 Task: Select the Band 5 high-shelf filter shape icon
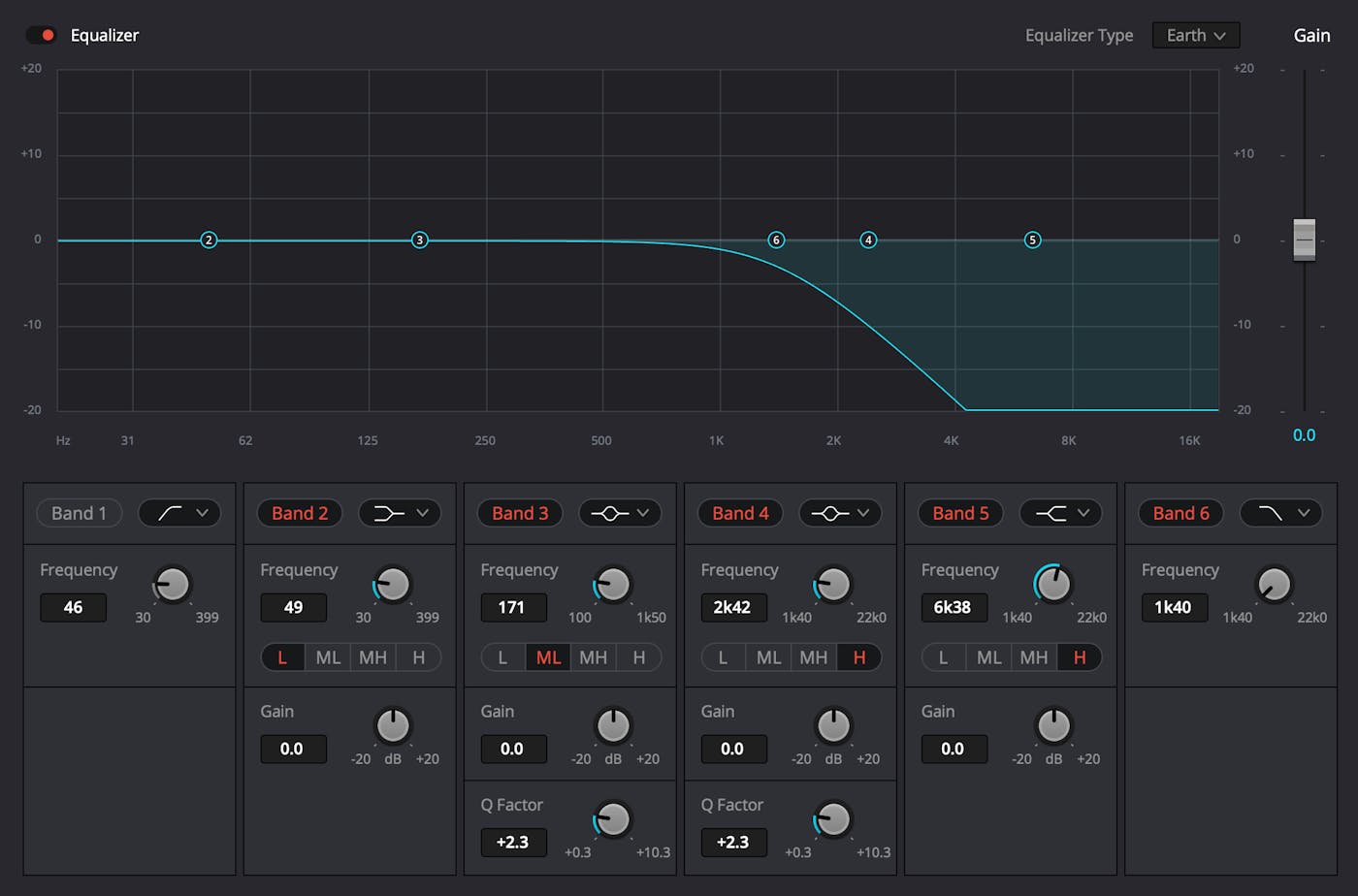coord(1052,513)
